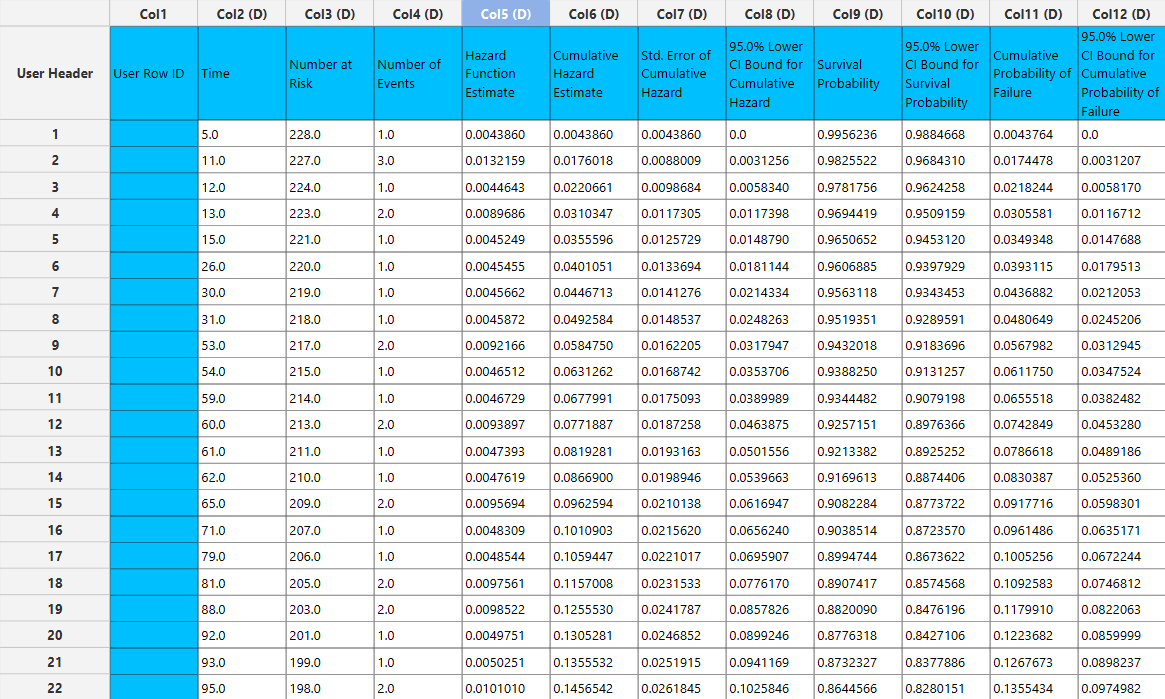
Task: Select the Col9 (D) column header
Action: (x=857, y=13)
